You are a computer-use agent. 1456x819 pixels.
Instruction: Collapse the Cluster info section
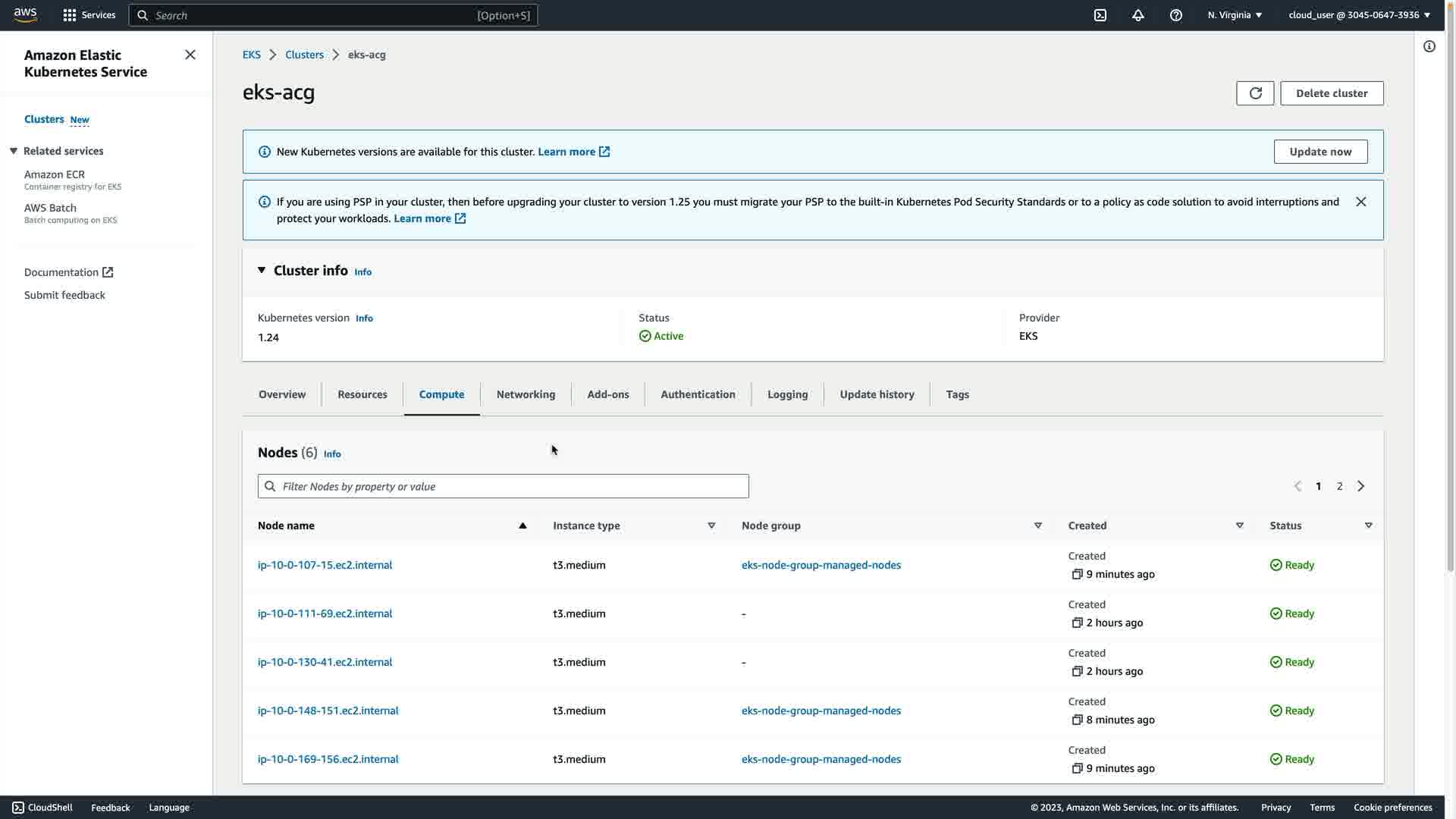pyautogui.click(x=262, y=271)
